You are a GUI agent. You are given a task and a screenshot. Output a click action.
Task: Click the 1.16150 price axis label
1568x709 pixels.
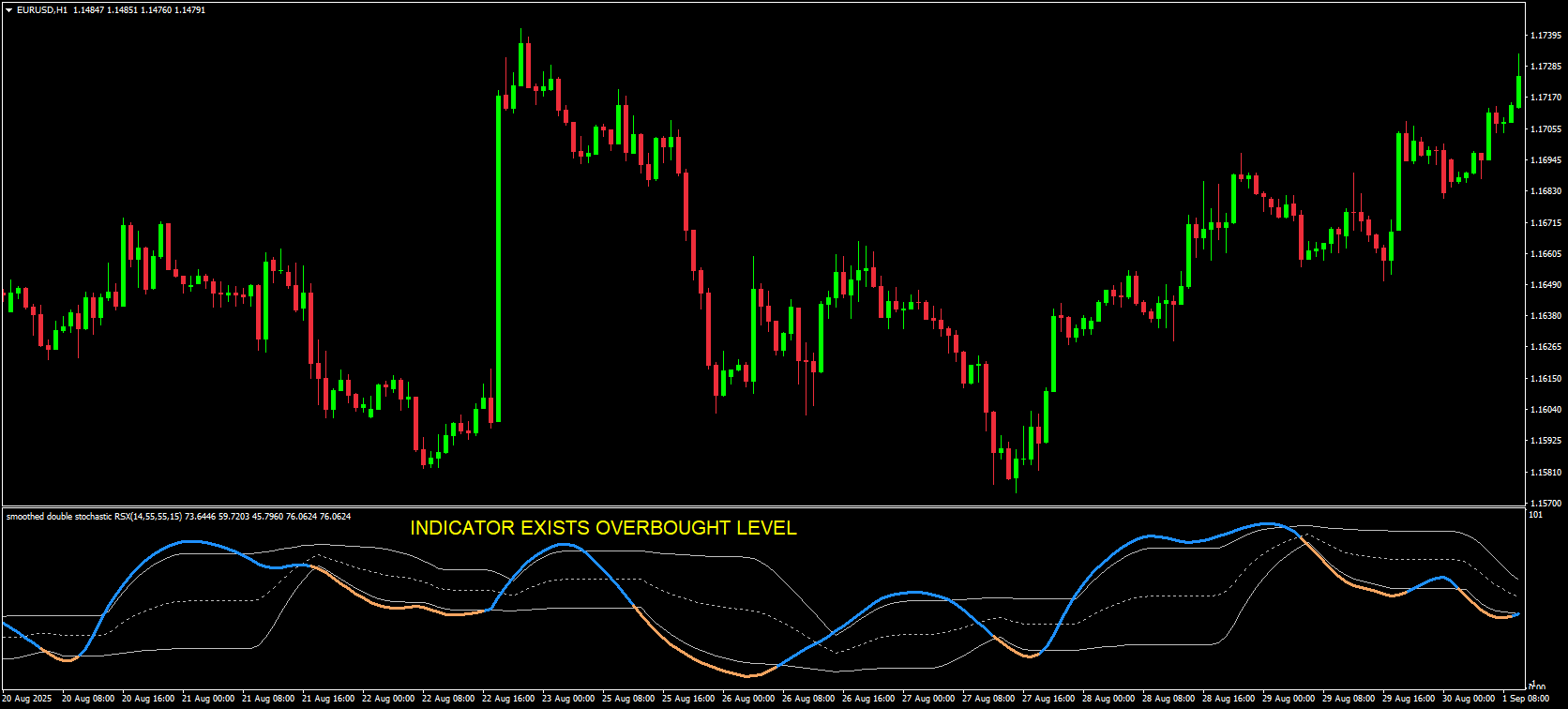[x=1545, y=379]
